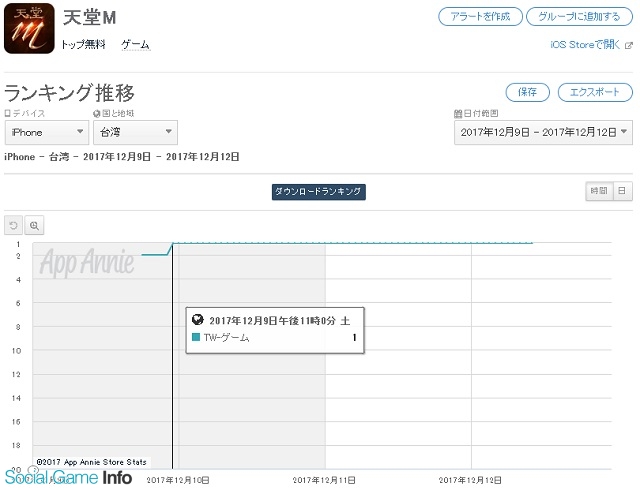Viewport: 640px width, 490px height.
Task: Click the external link icon beside iOS Store
Action: [x=629, y=45]
